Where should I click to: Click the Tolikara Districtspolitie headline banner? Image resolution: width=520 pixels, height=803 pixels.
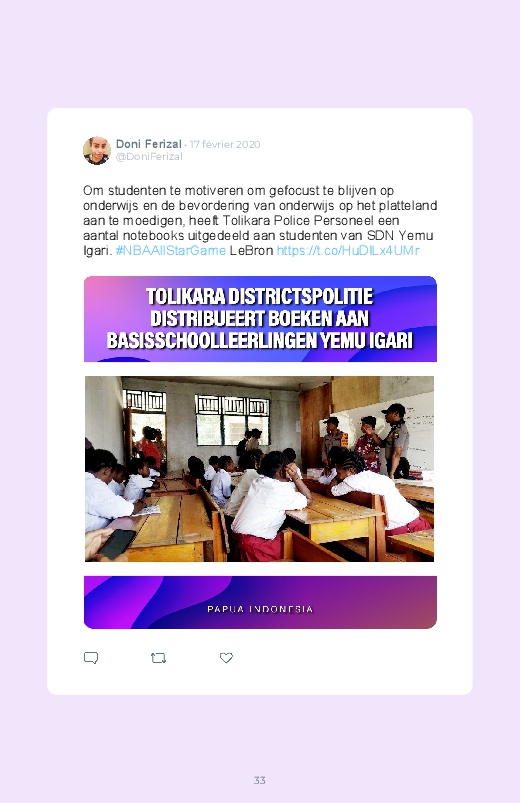pyautogui.click(x=260, y=319)
